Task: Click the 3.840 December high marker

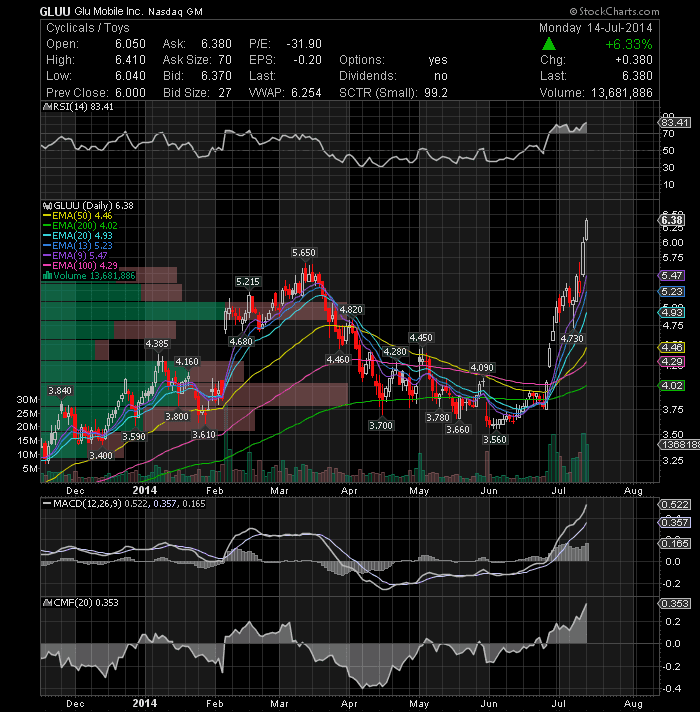Action: pyautogui.click(x=60, y=391)
